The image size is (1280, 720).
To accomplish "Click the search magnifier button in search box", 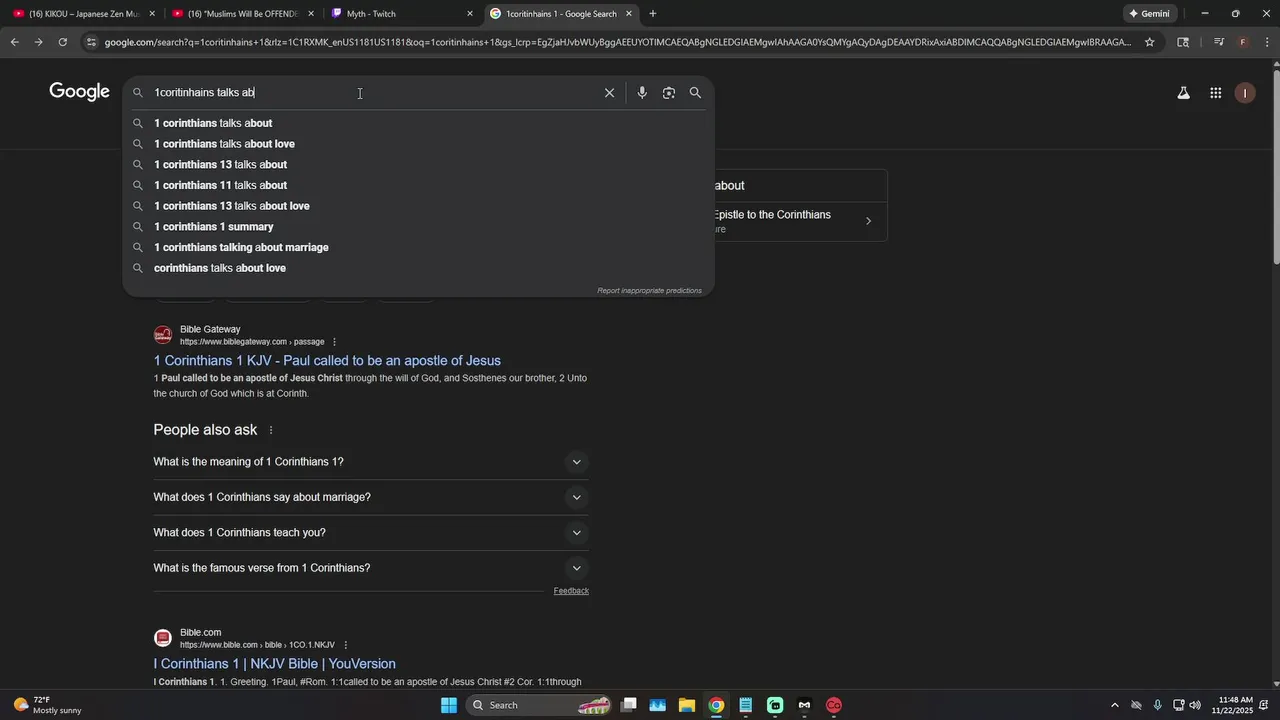I will (695, 93).
